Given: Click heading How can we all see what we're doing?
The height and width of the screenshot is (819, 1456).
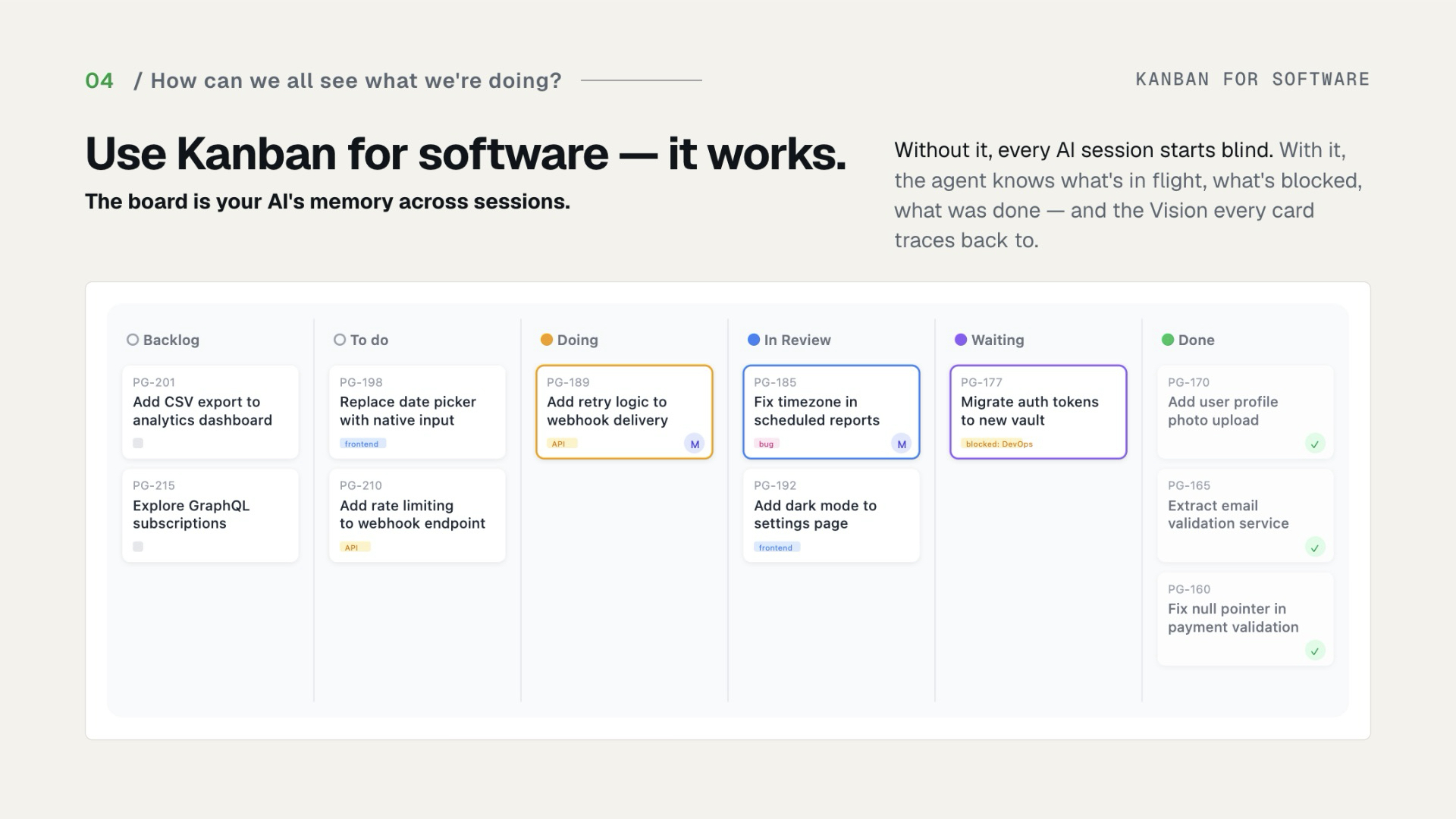Looking at the screenshot, I should (x=356, y=80).
